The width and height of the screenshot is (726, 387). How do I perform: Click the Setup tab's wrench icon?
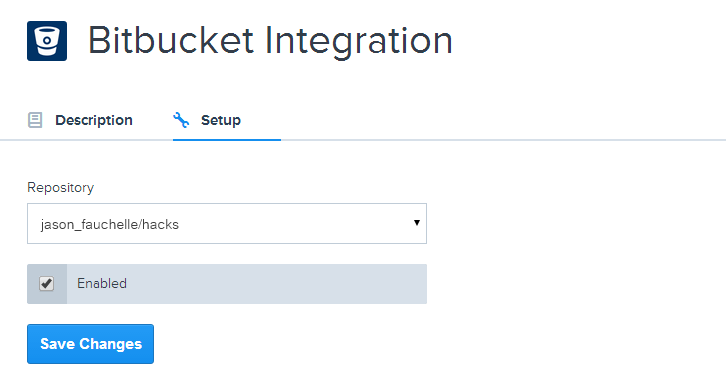click(x=181, y=120)
